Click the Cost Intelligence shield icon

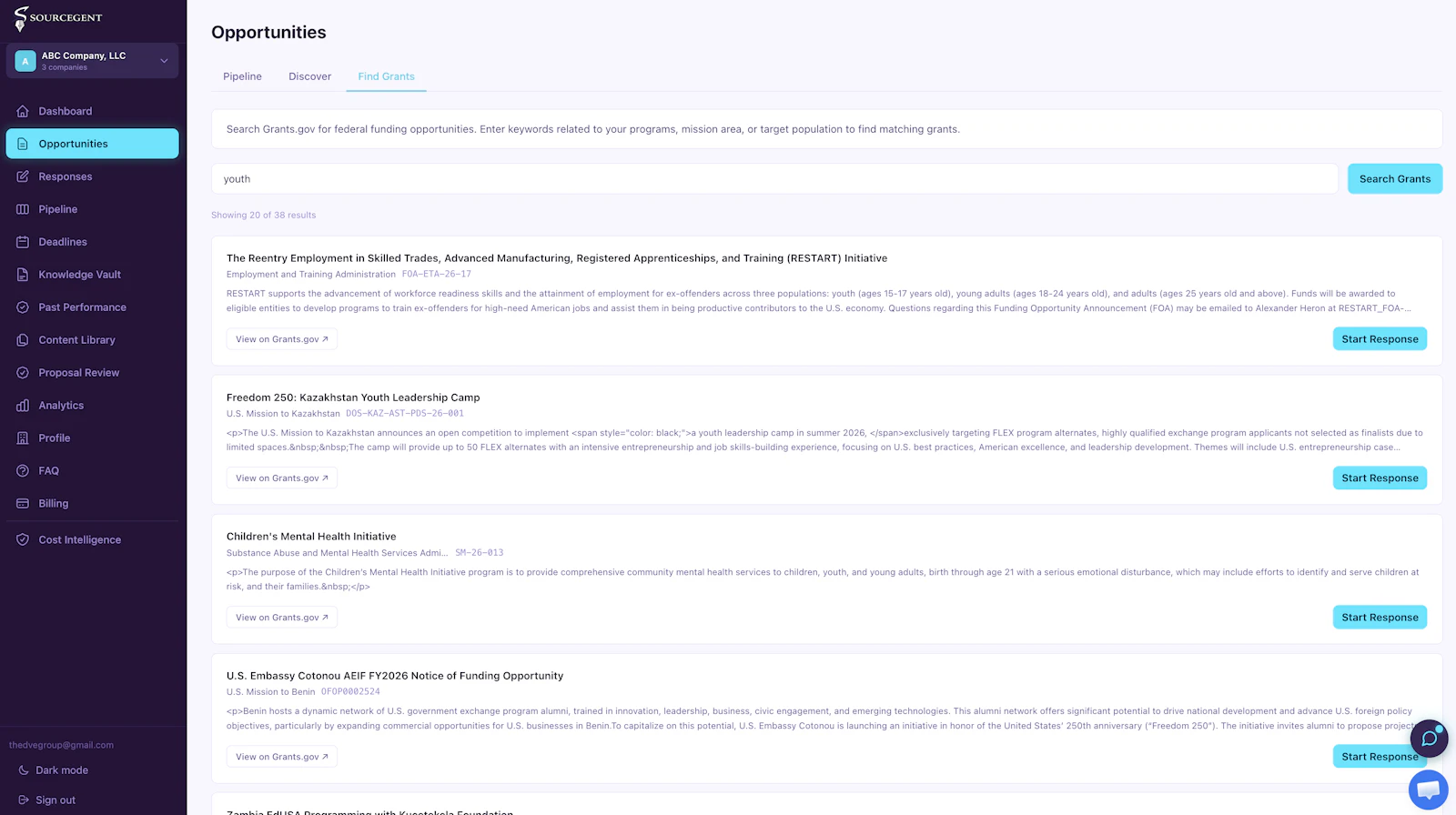pyautogui.click(x=23, y=540)
